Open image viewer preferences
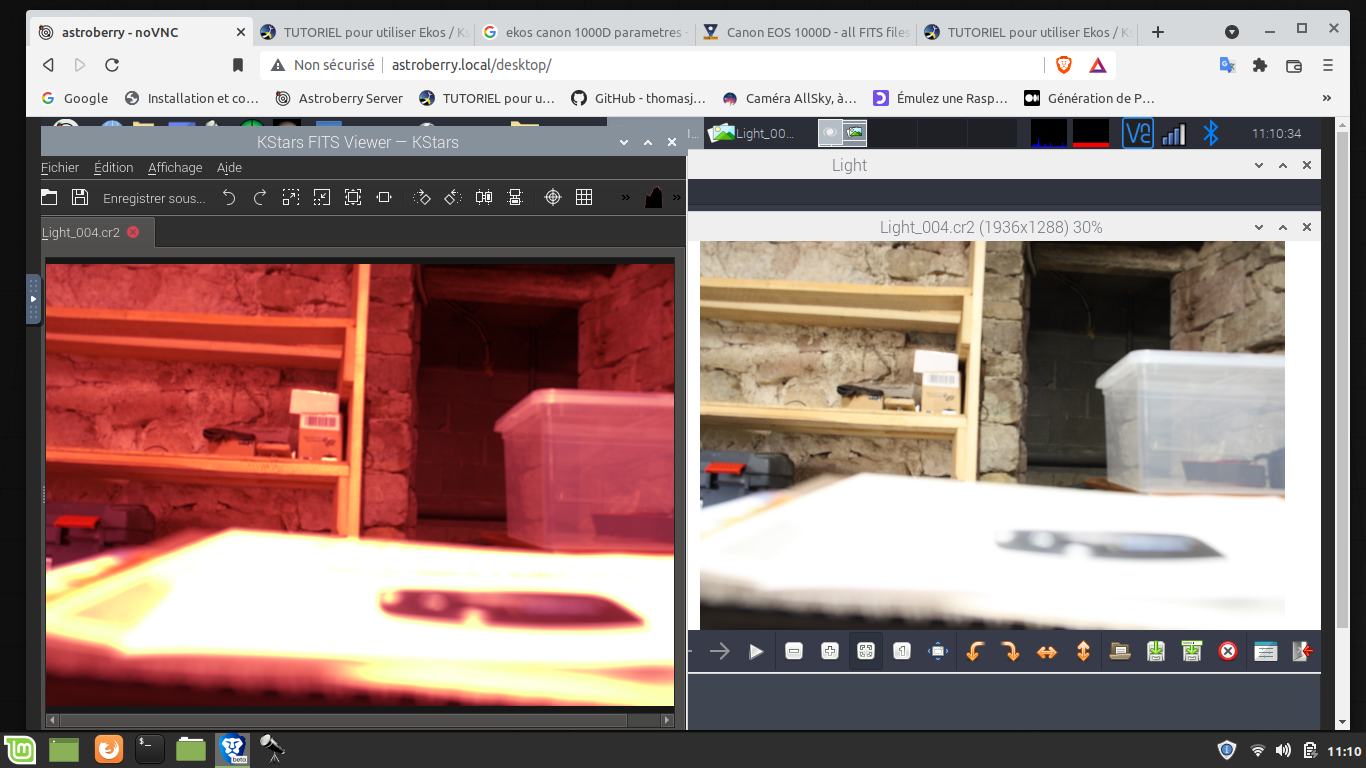Screen dimensions: 1366x768 pos(1265,652)
